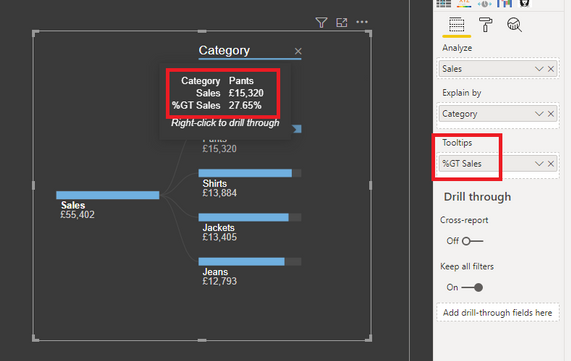
Task: Remove Sales from the Analyze well
Action: (551, 69)
